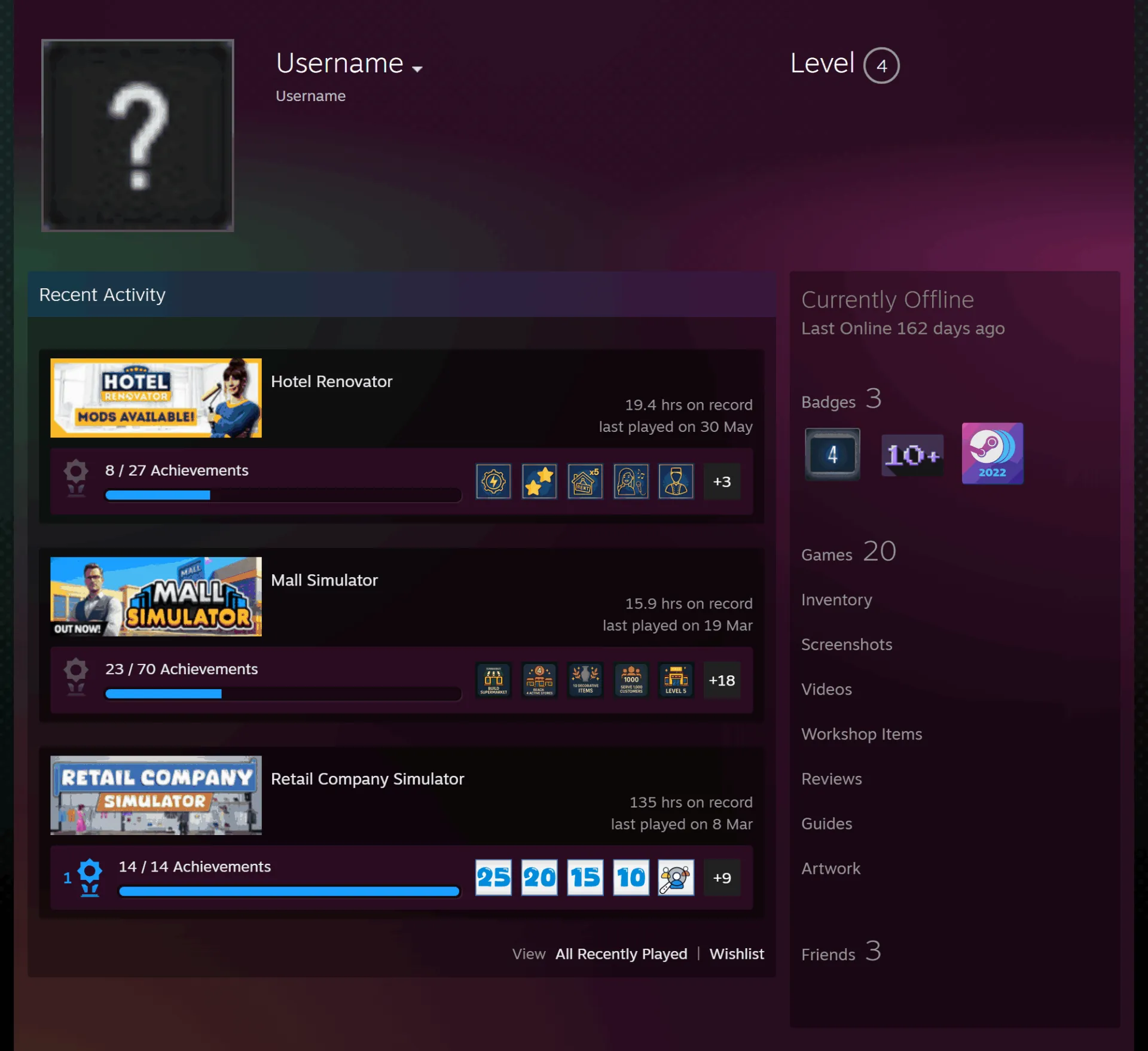This screenshot has height=1051, width=1148.
Task: Open the Workshop Items section
Action: (x=862, y=734)
